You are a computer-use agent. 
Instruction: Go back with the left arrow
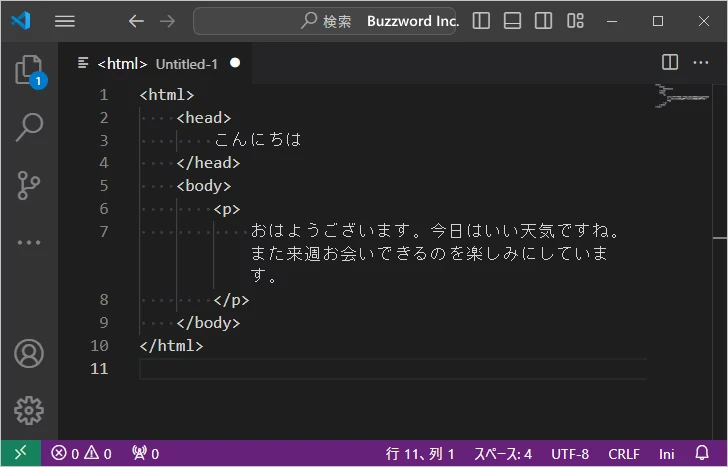click(136, 21)
